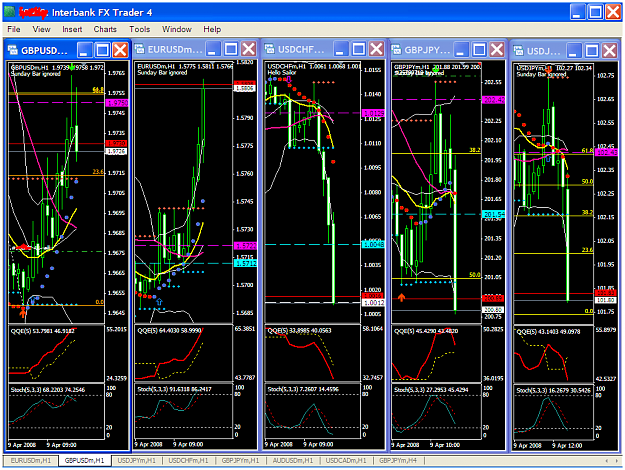Click the magenta 1.9750 price label in GBPUSD

[117, 103]
